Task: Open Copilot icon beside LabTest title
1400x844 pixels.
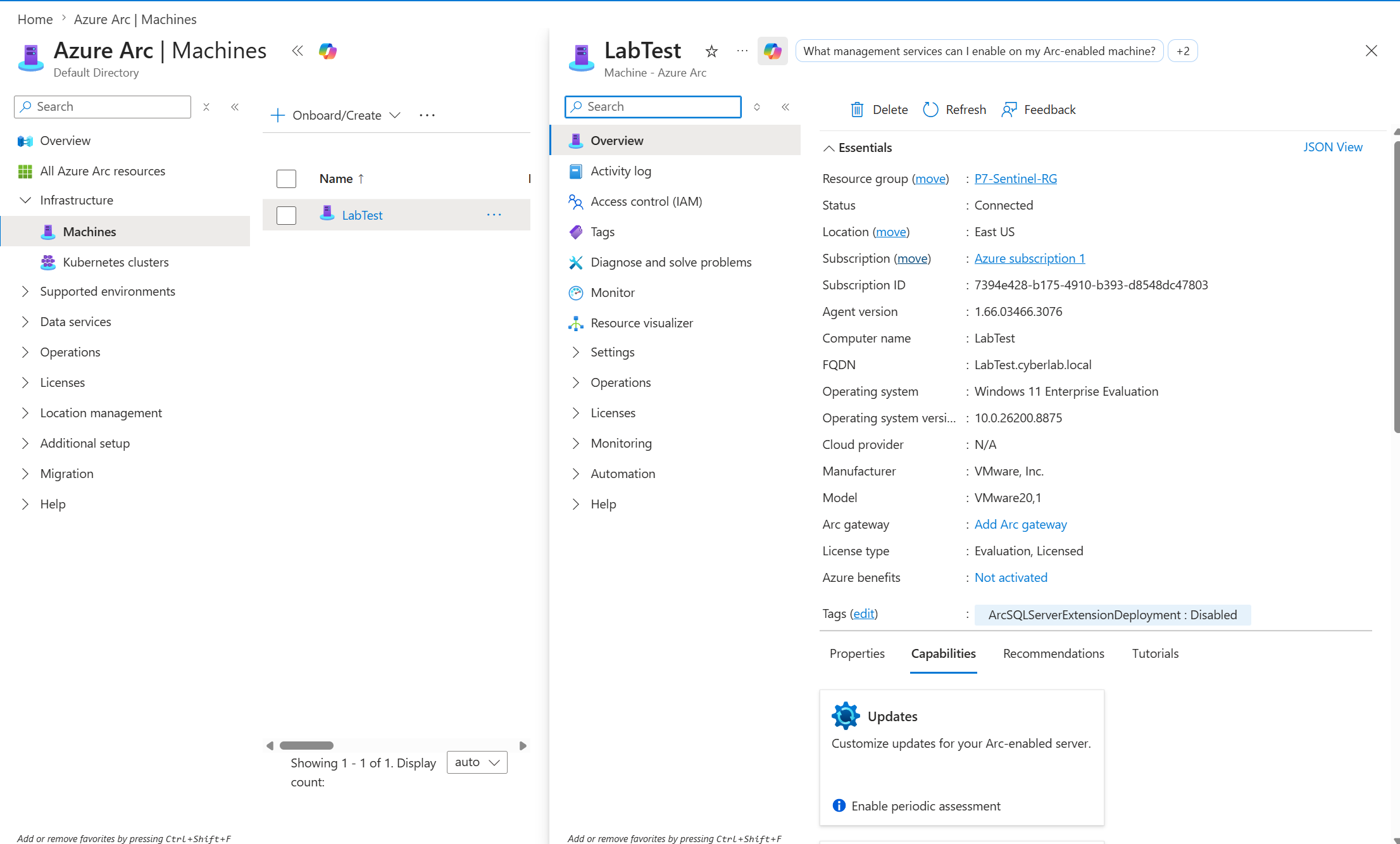Action: tap(773, 51)
